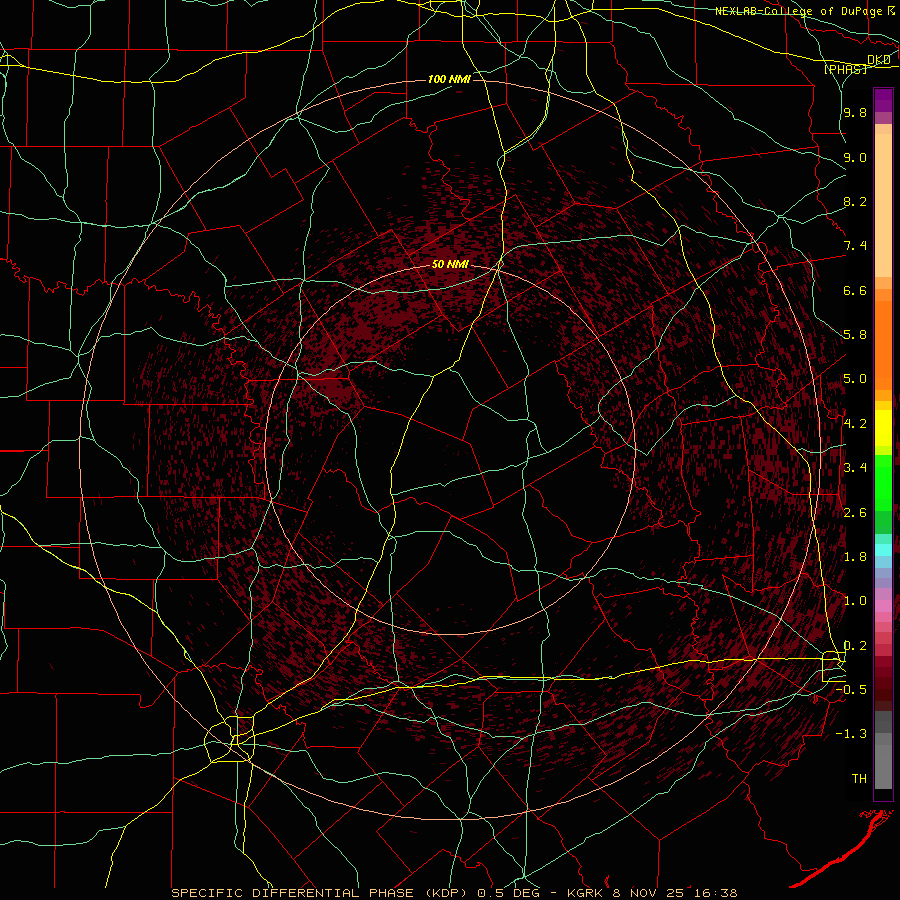The height and width of the screenshot is (900, 900).
Task: Click the 2.6 value on color scale
Action: coord(855,513)
